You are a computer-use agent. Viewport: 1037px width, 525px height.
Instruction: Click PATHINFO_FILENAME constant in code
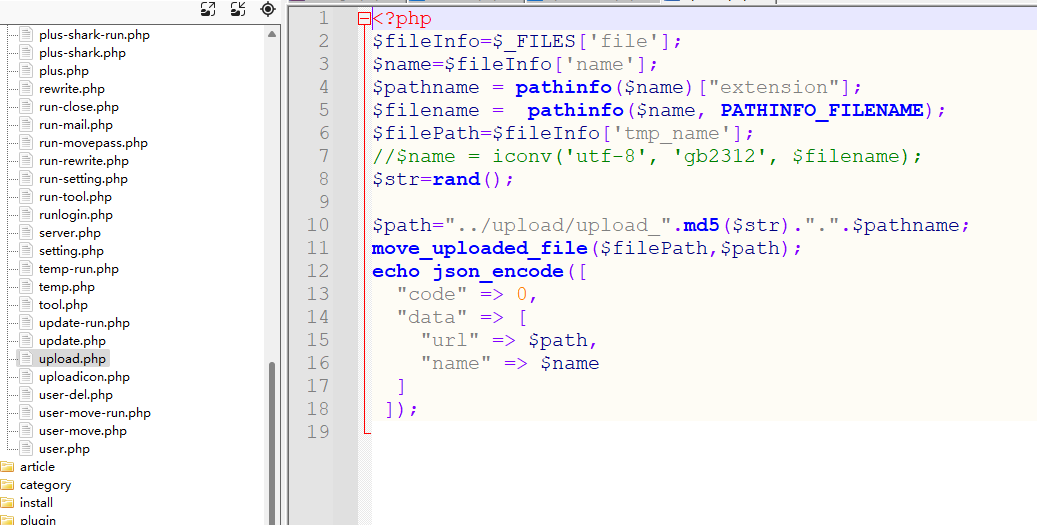coord(821,110)
